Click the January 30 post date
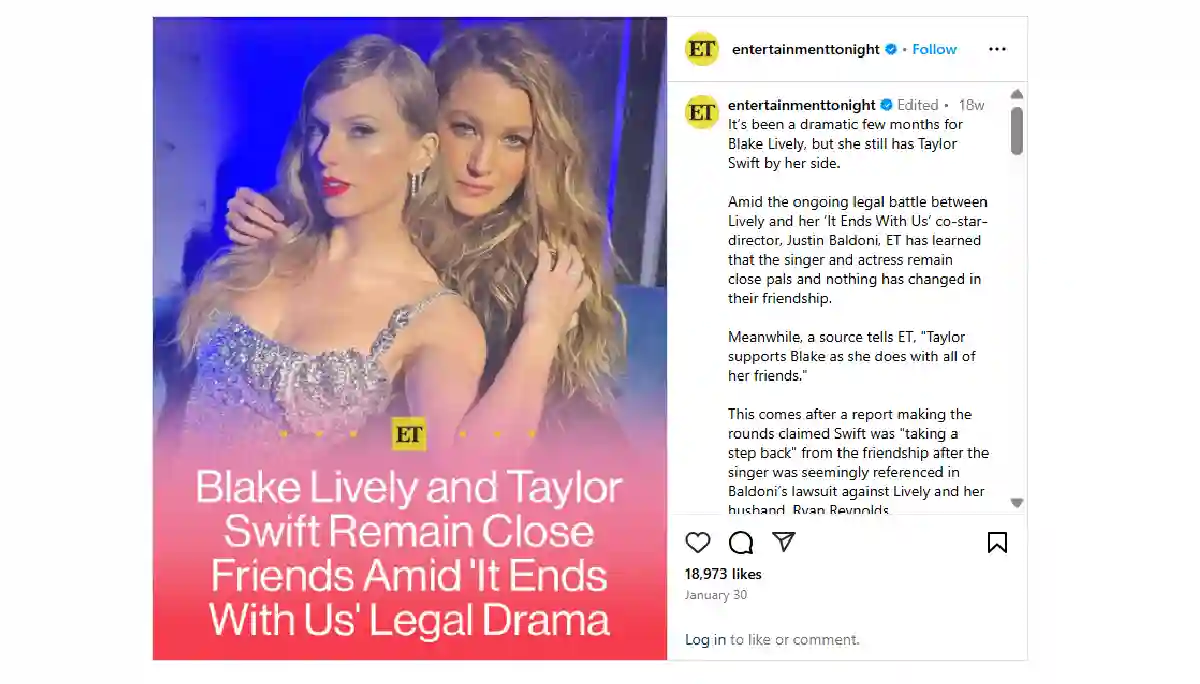 point(715,595)
